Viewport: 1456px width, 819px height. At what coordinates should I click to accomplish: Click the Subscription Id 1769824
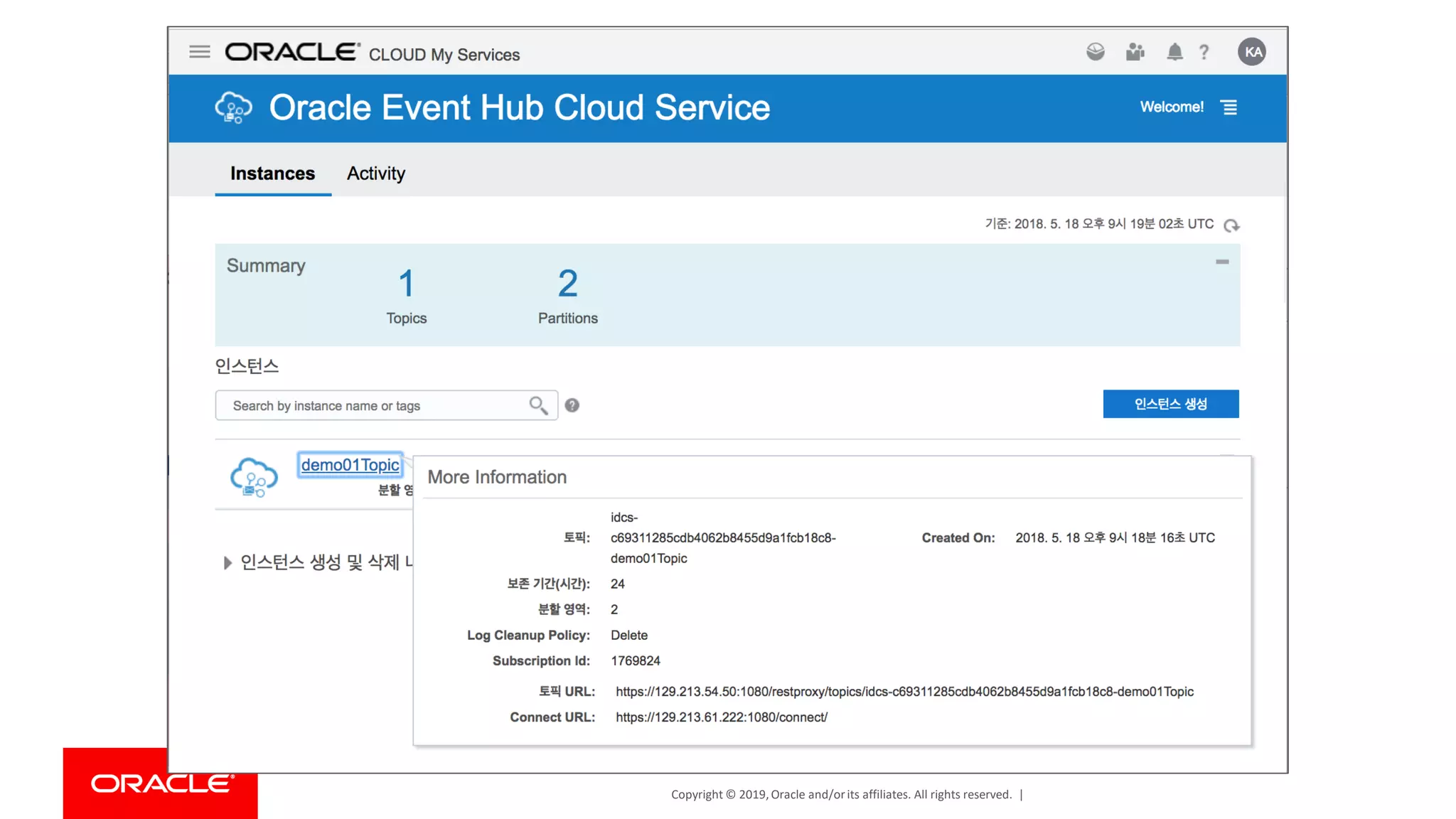636,661
